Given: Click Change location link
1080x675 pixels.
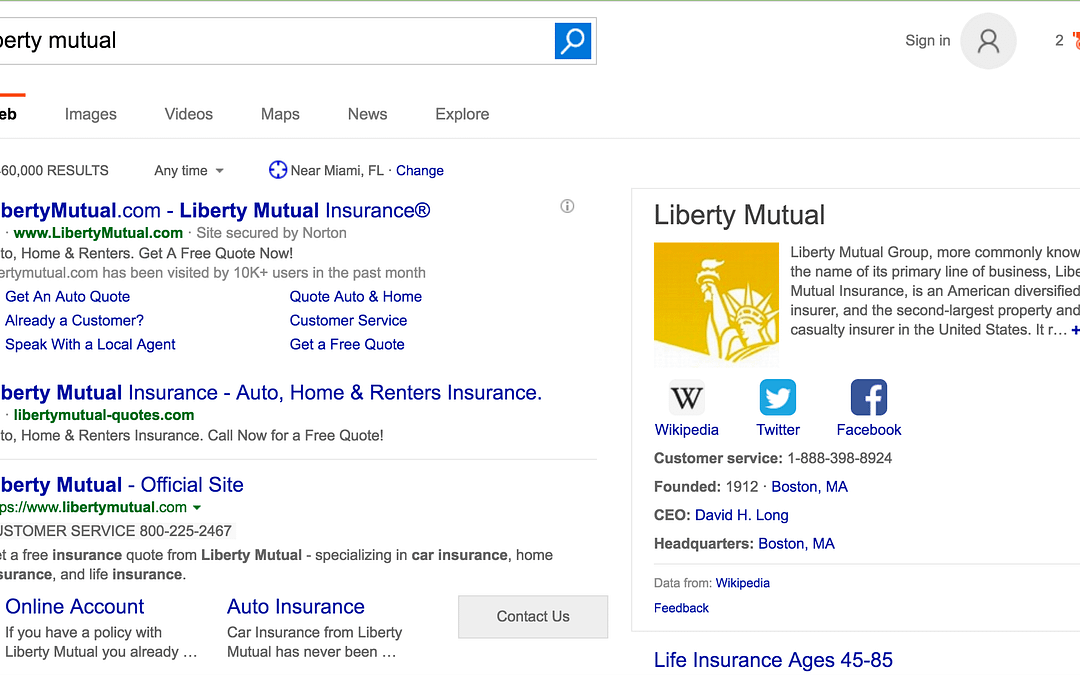Looking at the screenshot, I should pos(419,170).
